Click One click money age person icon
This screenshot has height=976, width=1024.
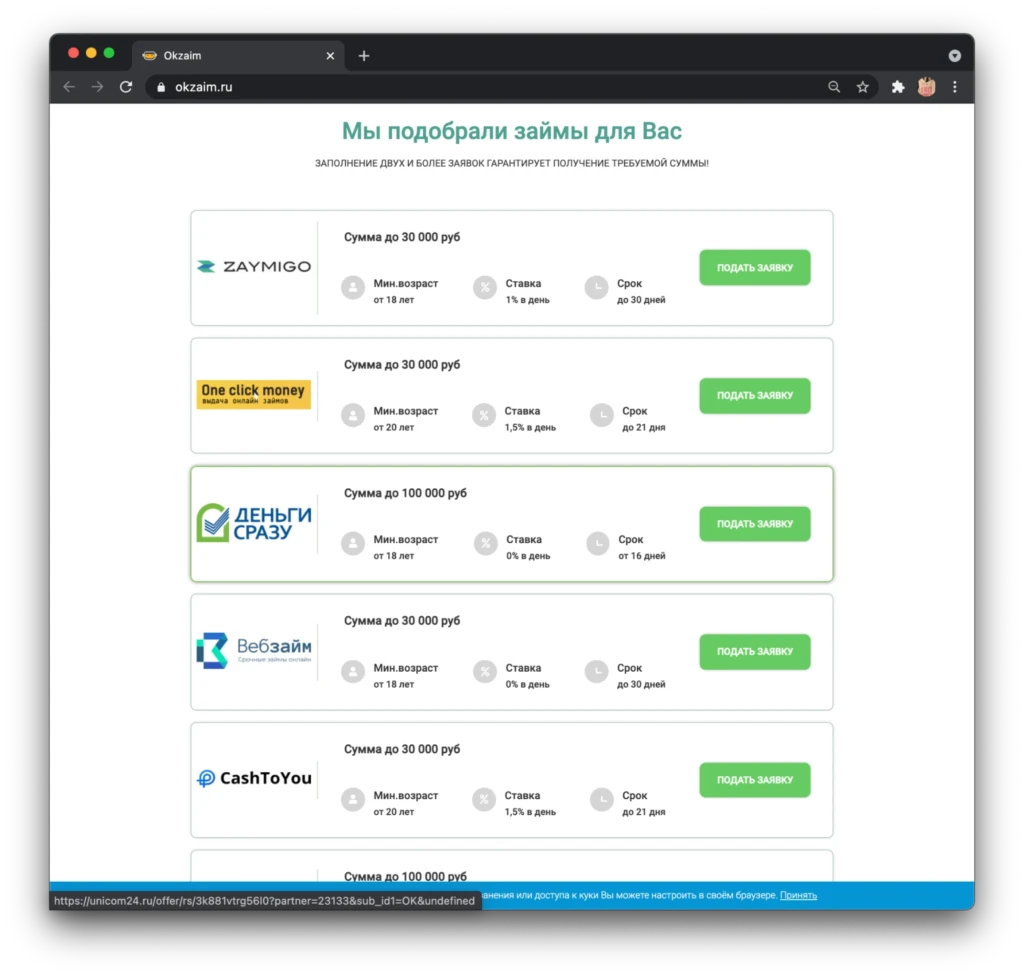coord(353,415)
